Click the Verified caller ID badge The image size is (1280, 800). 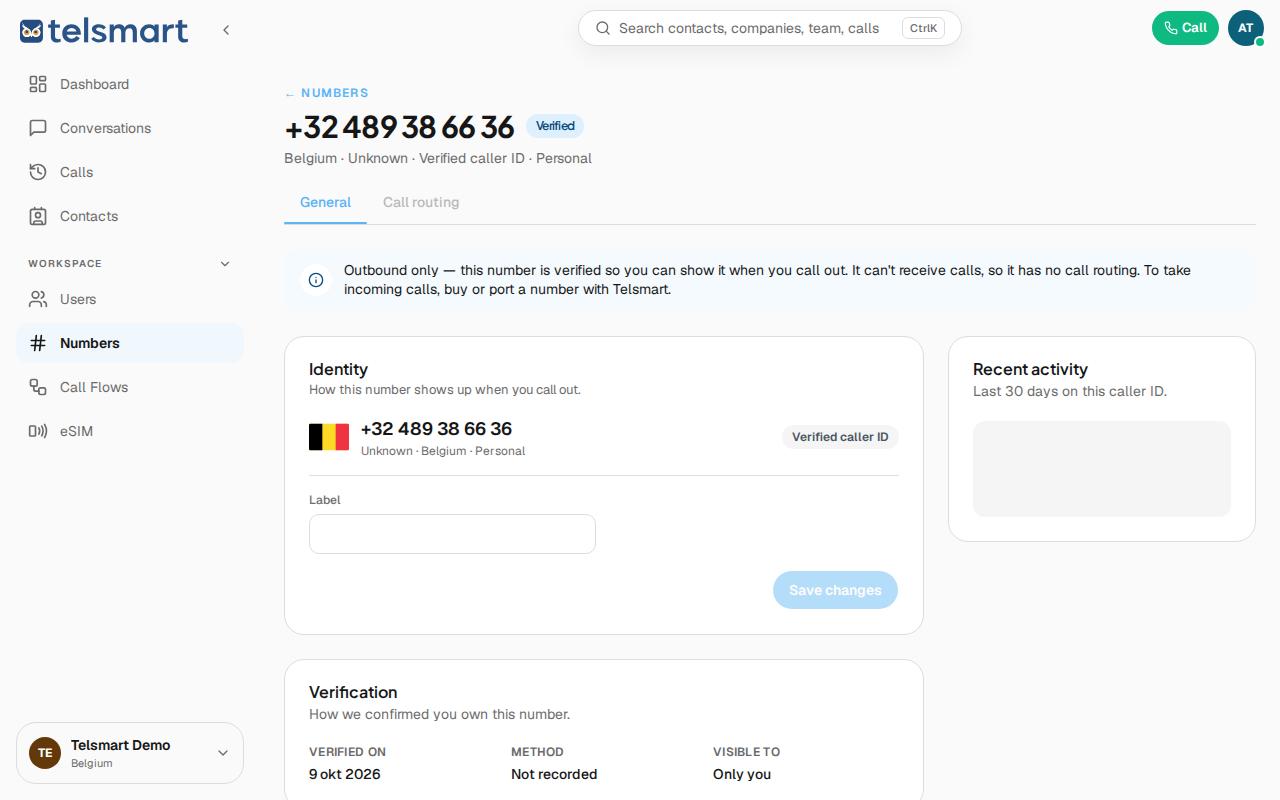tap(840, 437)
